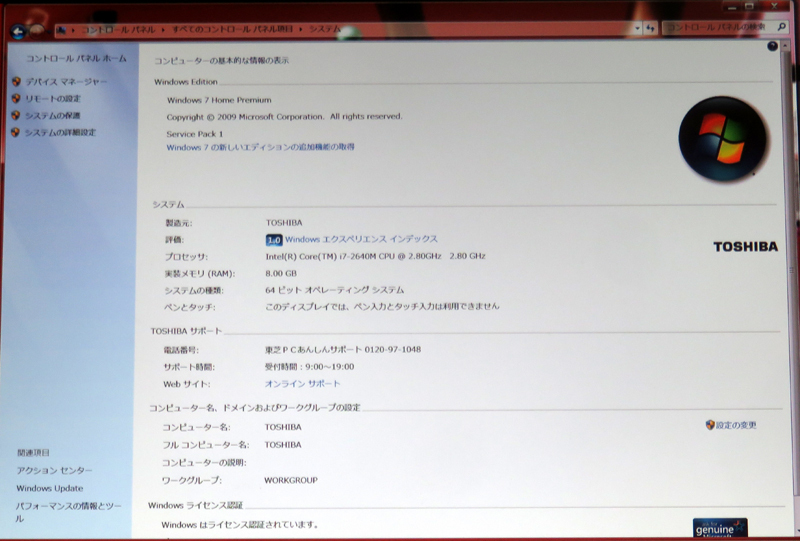Open Windows Update related link

[x=49, y=488]
